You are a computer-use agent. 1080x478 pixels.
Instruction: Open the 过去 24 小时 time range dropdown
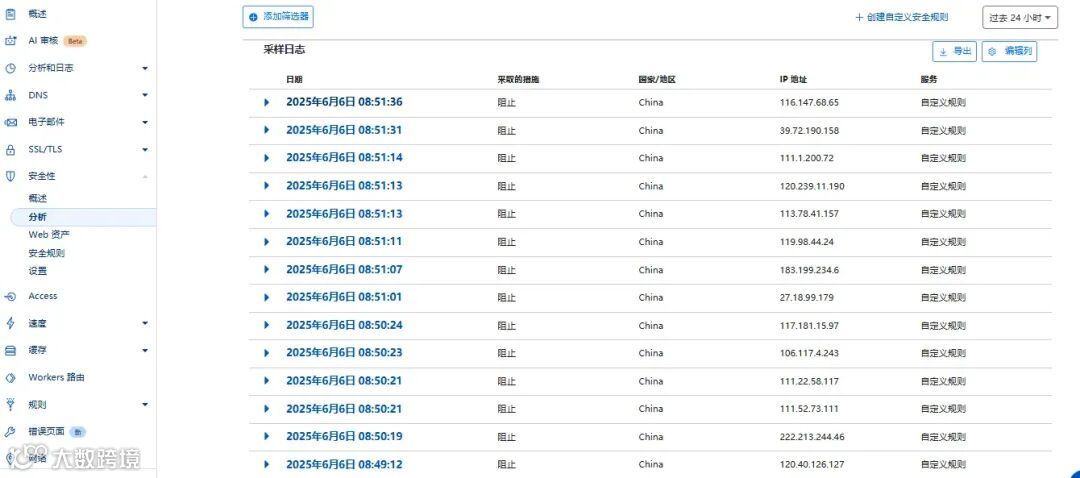pos(1020,18)
